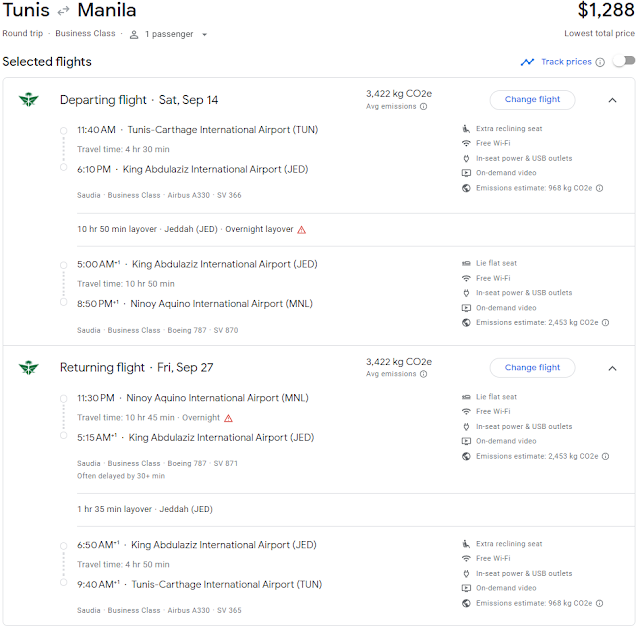Click info icon beside 2,453 kg CO2e on SV 871
Screen dimensions: 640x630
605,457
